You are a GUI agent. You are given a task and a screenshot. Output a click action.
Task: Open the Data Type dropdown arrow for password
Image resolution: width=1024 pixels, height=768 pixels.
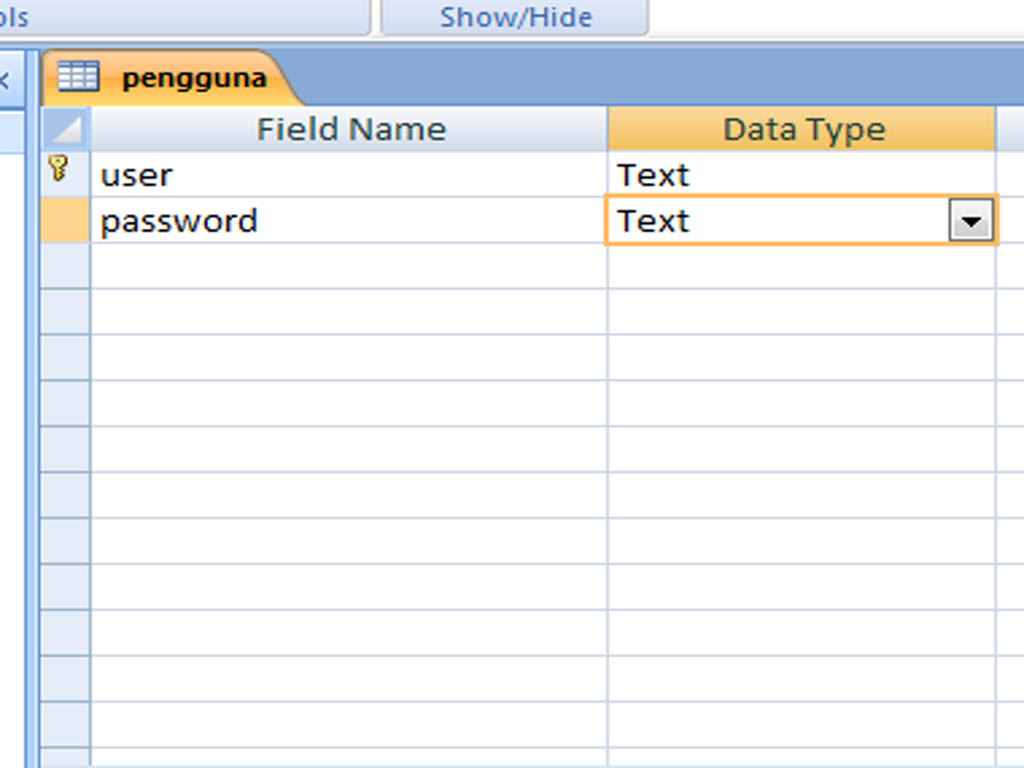pyautogui.click(x=970, y=221)
